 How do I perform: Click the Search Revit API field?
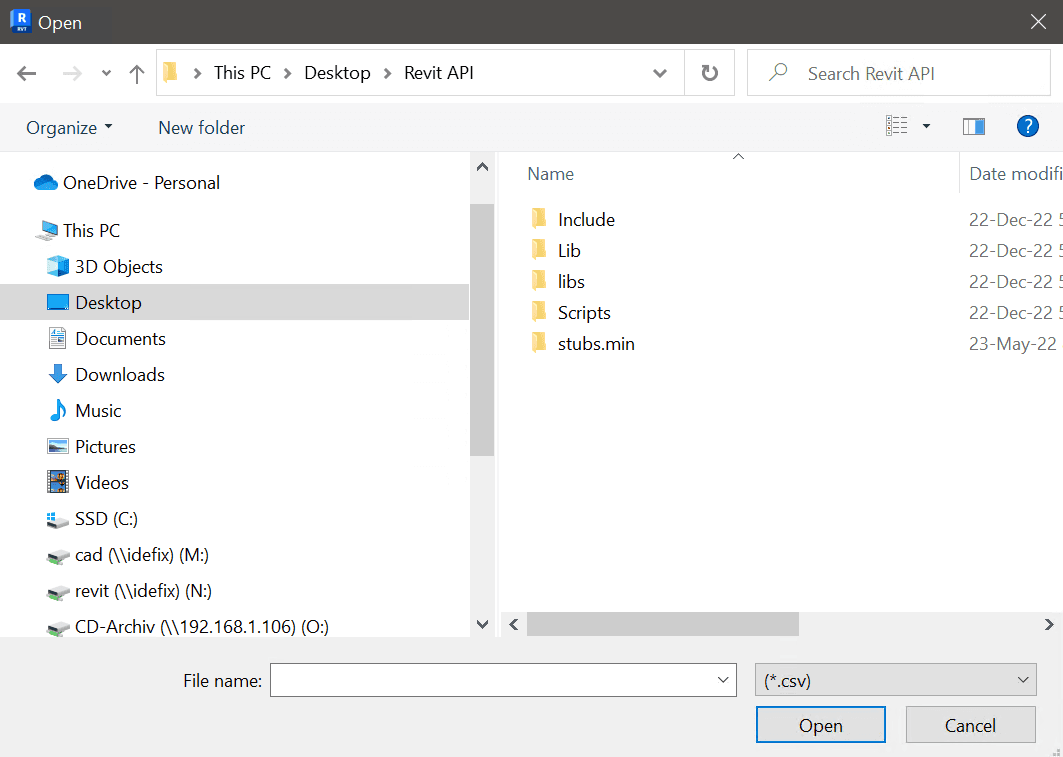coord(898,73)
